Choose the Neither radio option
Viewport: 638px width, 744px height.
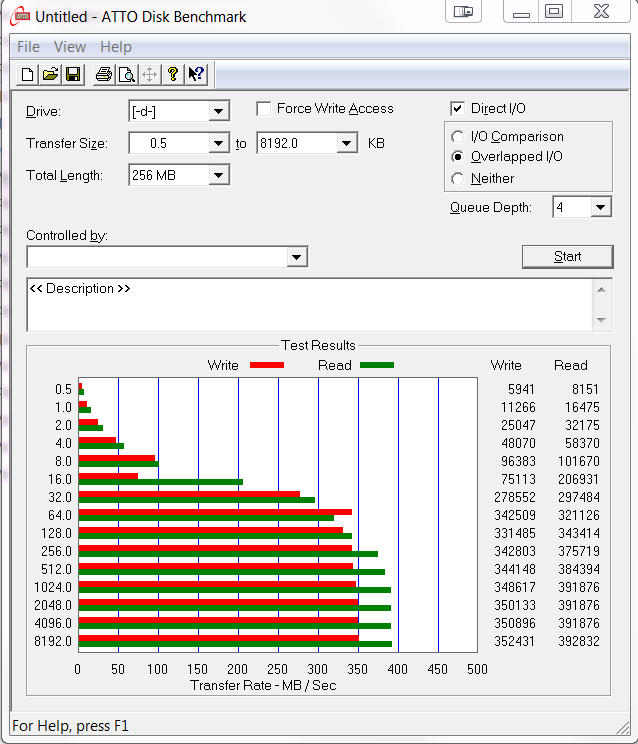[x=458, y=179]
